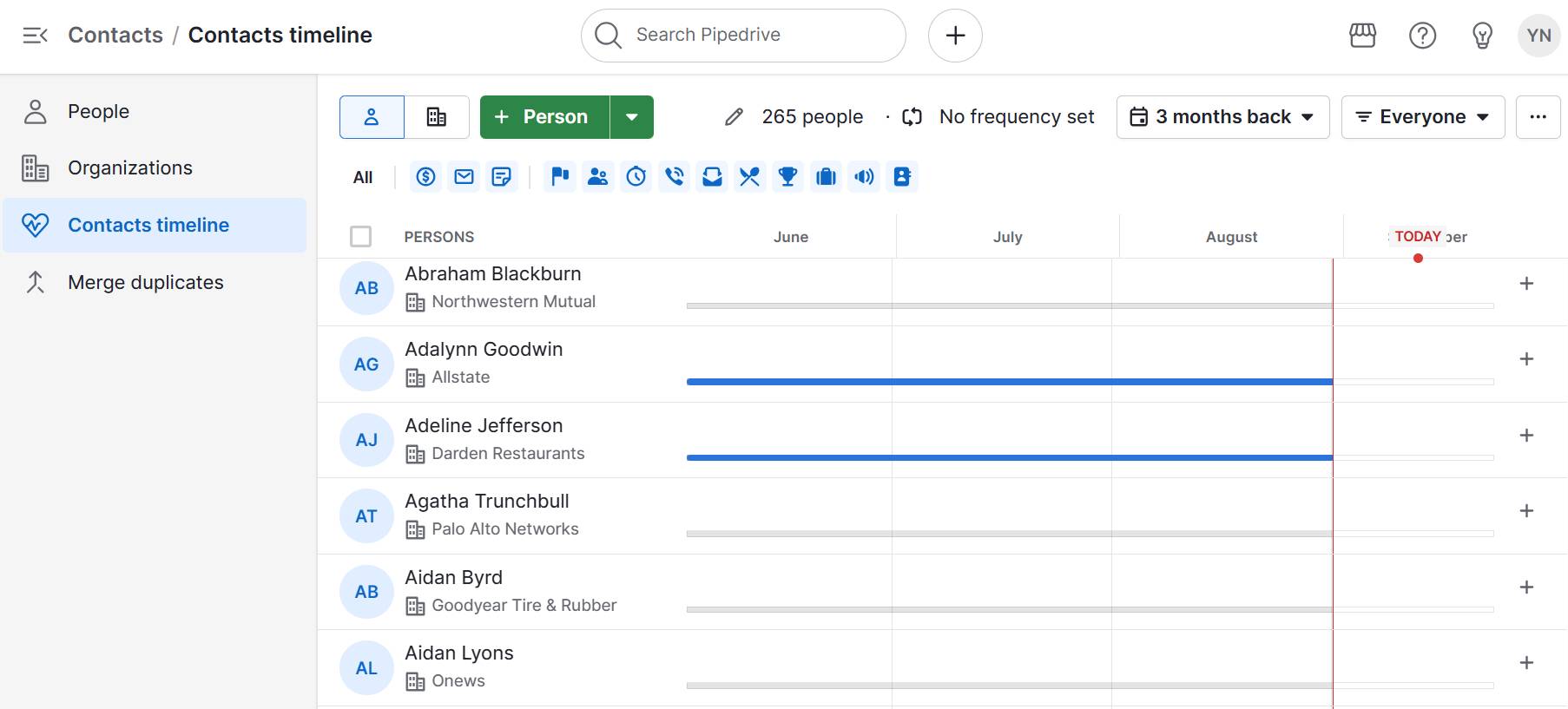1568x709 pixels.
Task: Open Goodyear Tire & Rubber organization
Action: click(x=524, y=605)
